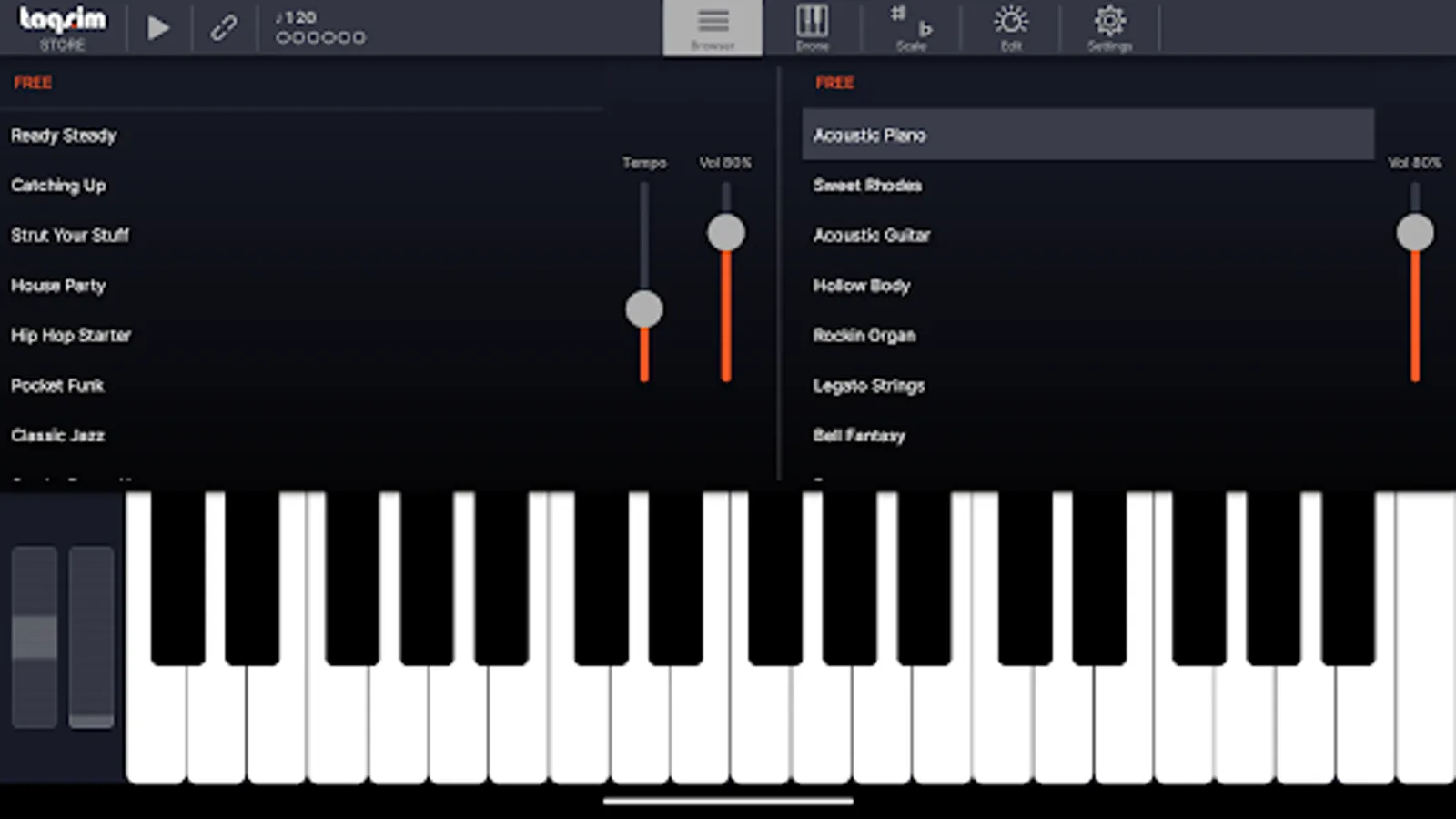Pick the Acoustic Guitar instrument

872,236
